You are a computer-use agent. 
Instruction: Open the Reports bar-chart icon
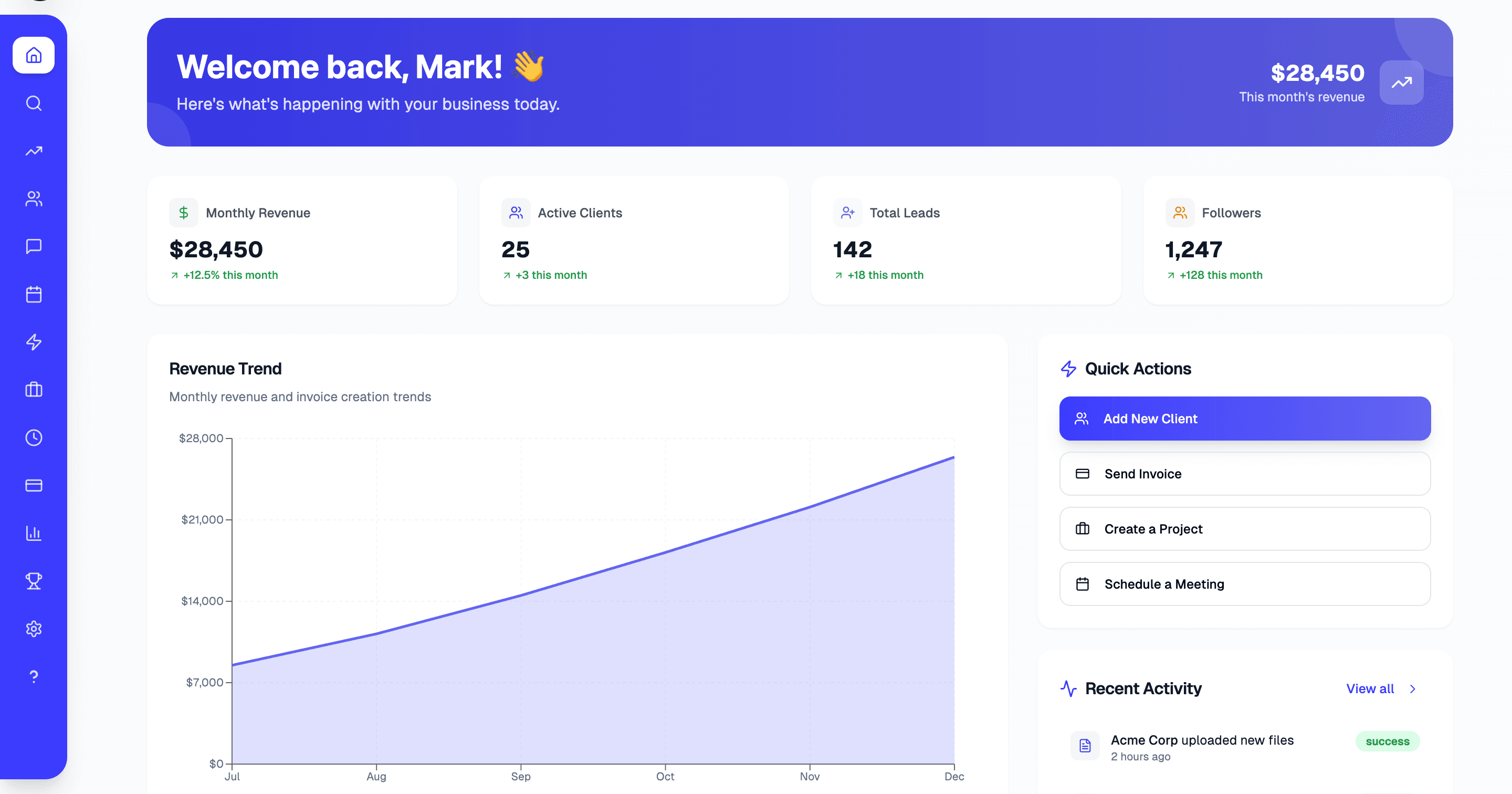pyautogui.click(x=34, y=533)
